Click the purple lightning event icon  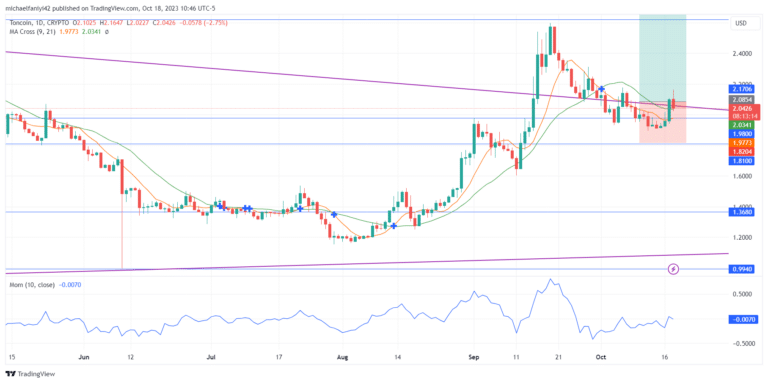(674, 269)
